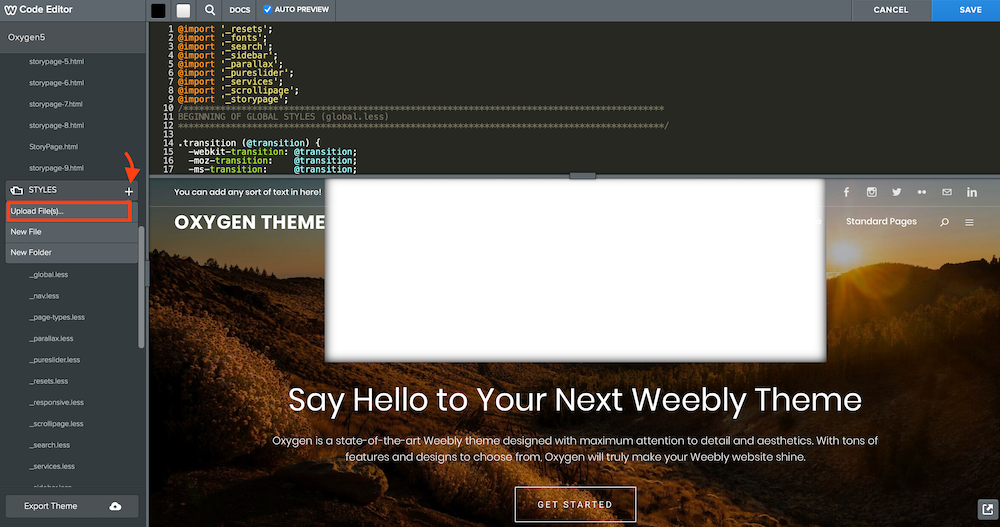Screen dimensions: 1000x527
Task: Open the DOCS reference
Action: click(x=240, y=10)
